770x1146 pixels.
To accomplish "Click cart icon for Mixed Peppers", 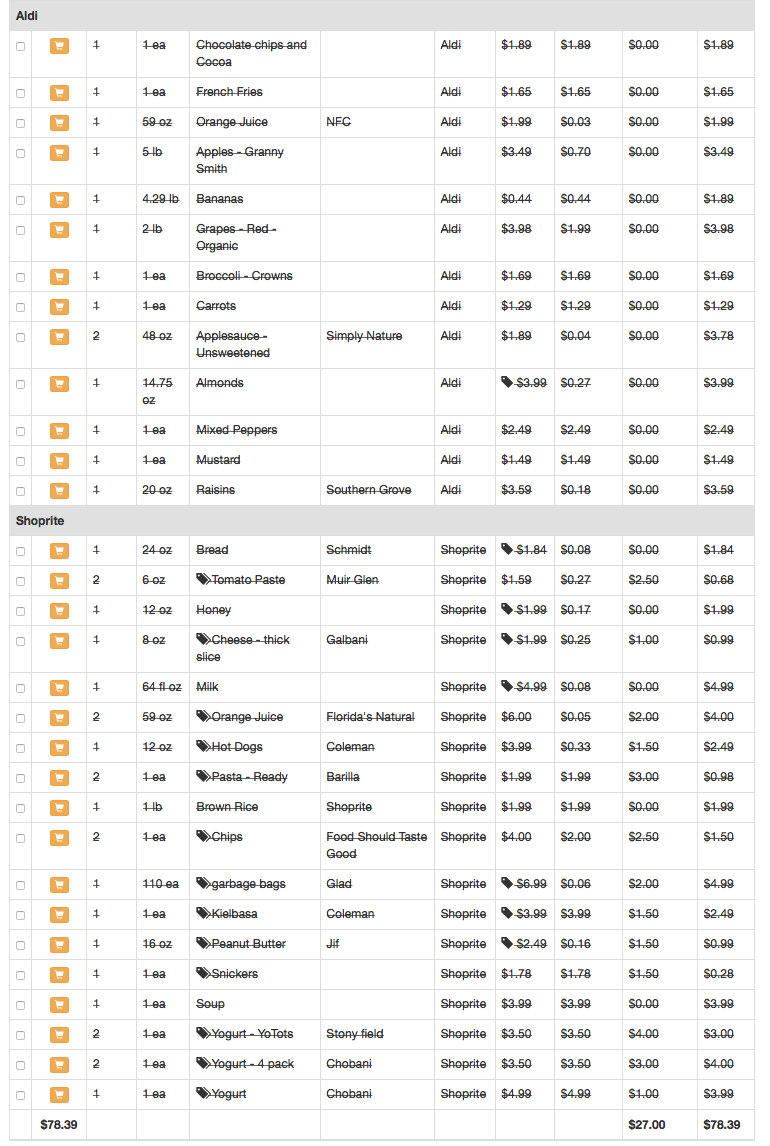I will pyautogui.click(x=59, y=431).
